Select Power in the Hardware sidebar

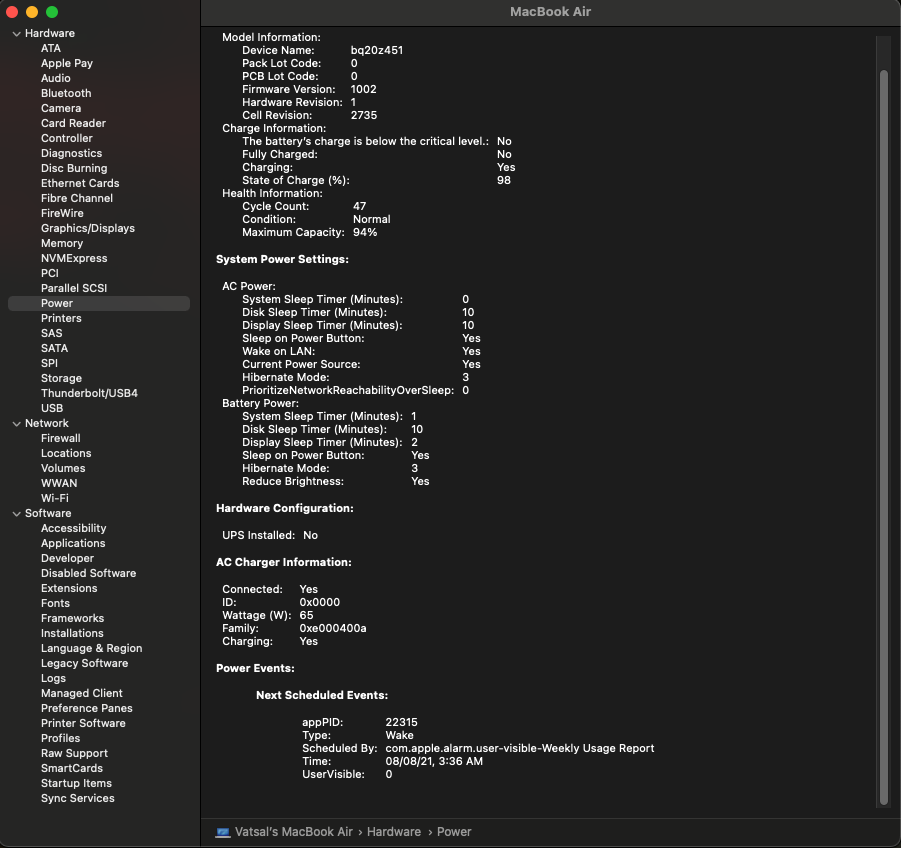[56, 303]
